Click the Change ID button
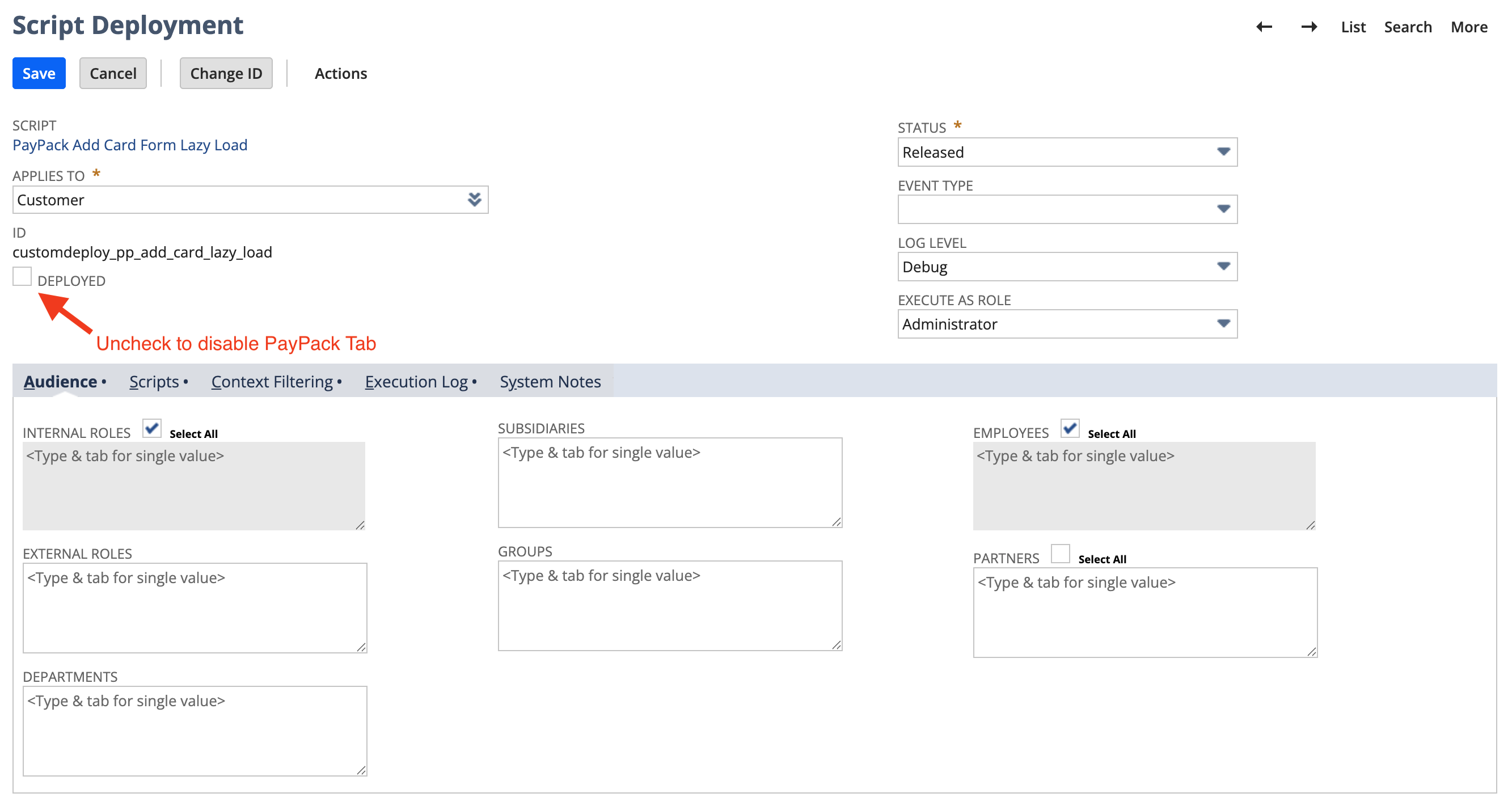 click(x=226, y=73)
